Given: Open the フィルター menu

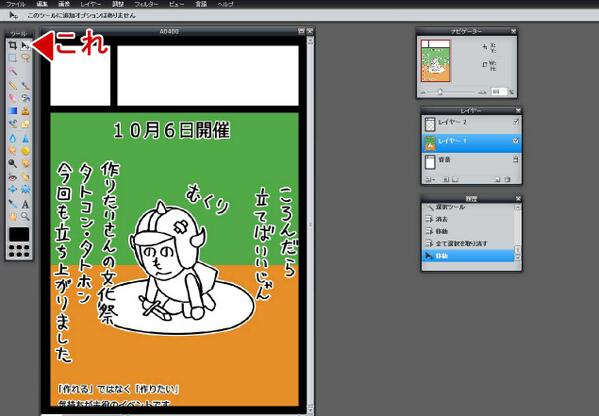Looking at the screenshot, I should 146,4.
